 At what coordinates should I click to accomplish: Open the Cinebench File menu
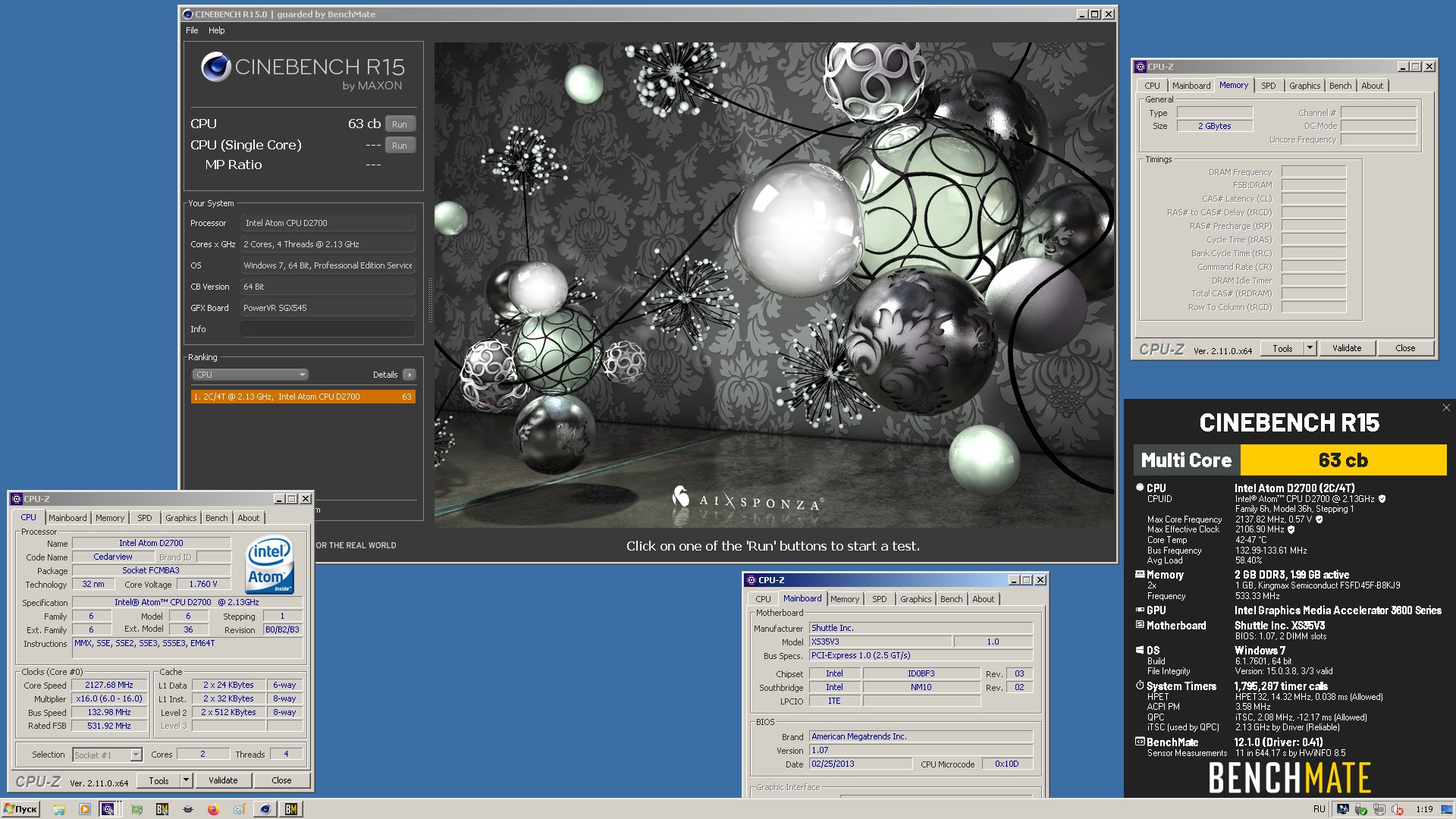(x=192, y=30)
